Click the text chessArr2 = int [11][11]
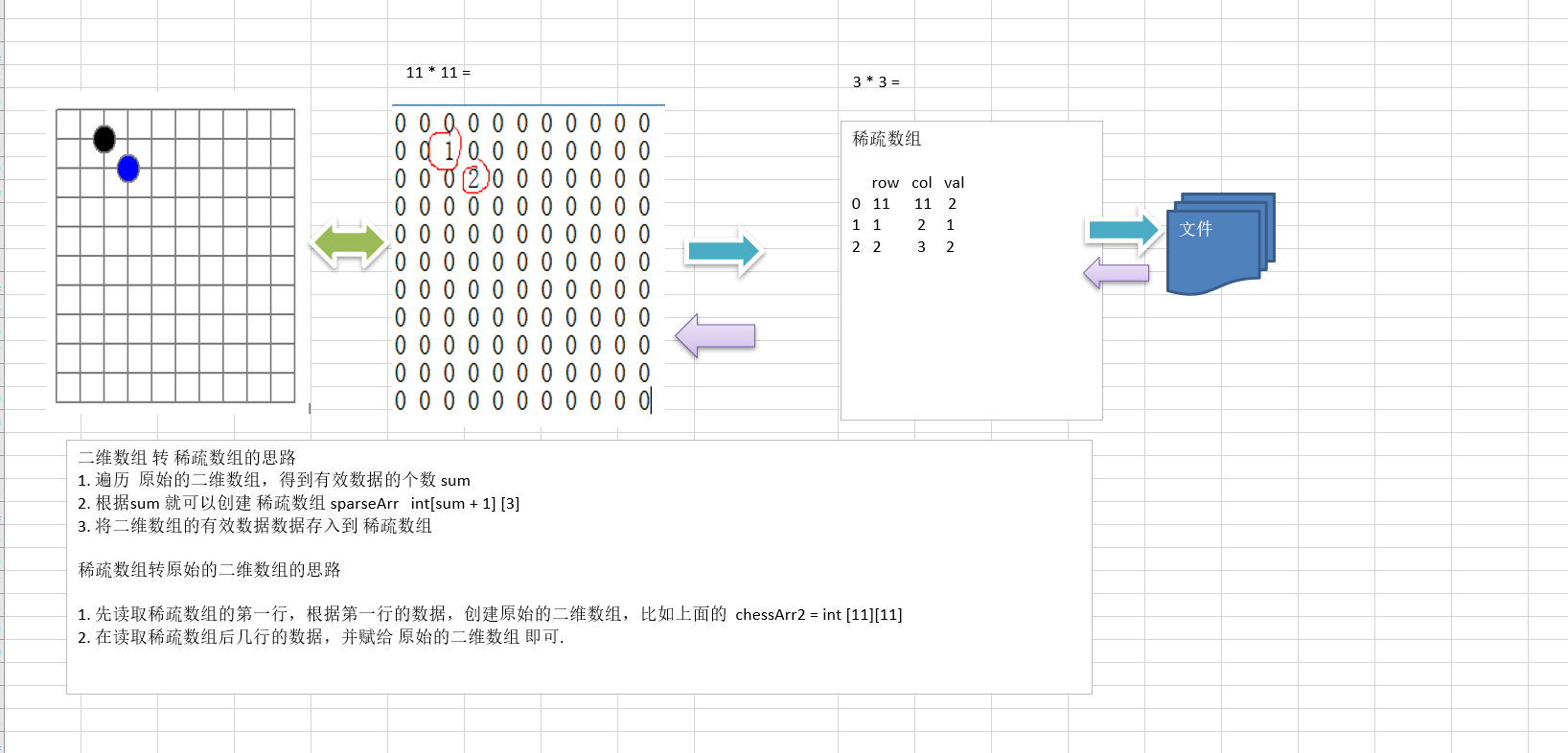1568x753 pixels. (x=819, y=615)
